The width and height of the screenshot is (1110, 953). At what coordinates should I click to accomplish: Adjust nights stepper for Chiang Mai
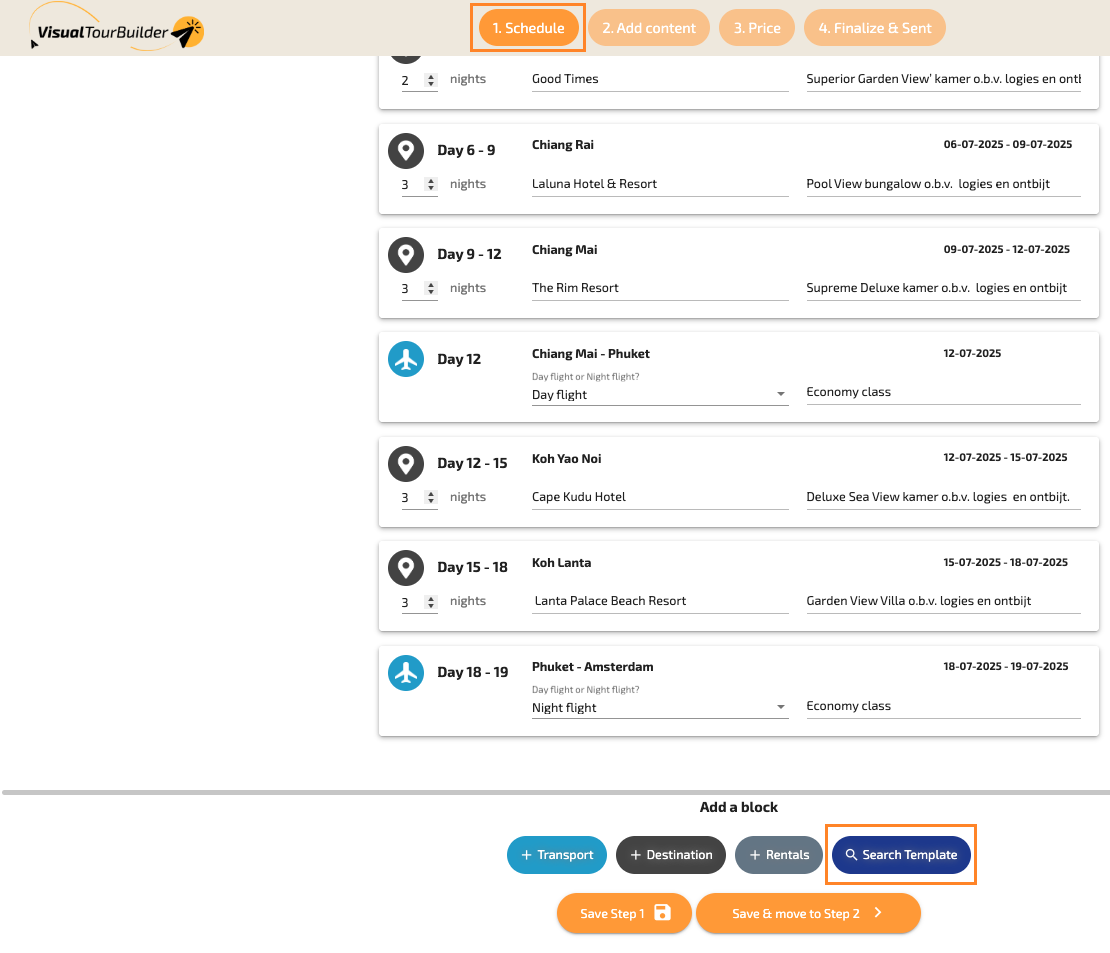(x=430, y=288)
